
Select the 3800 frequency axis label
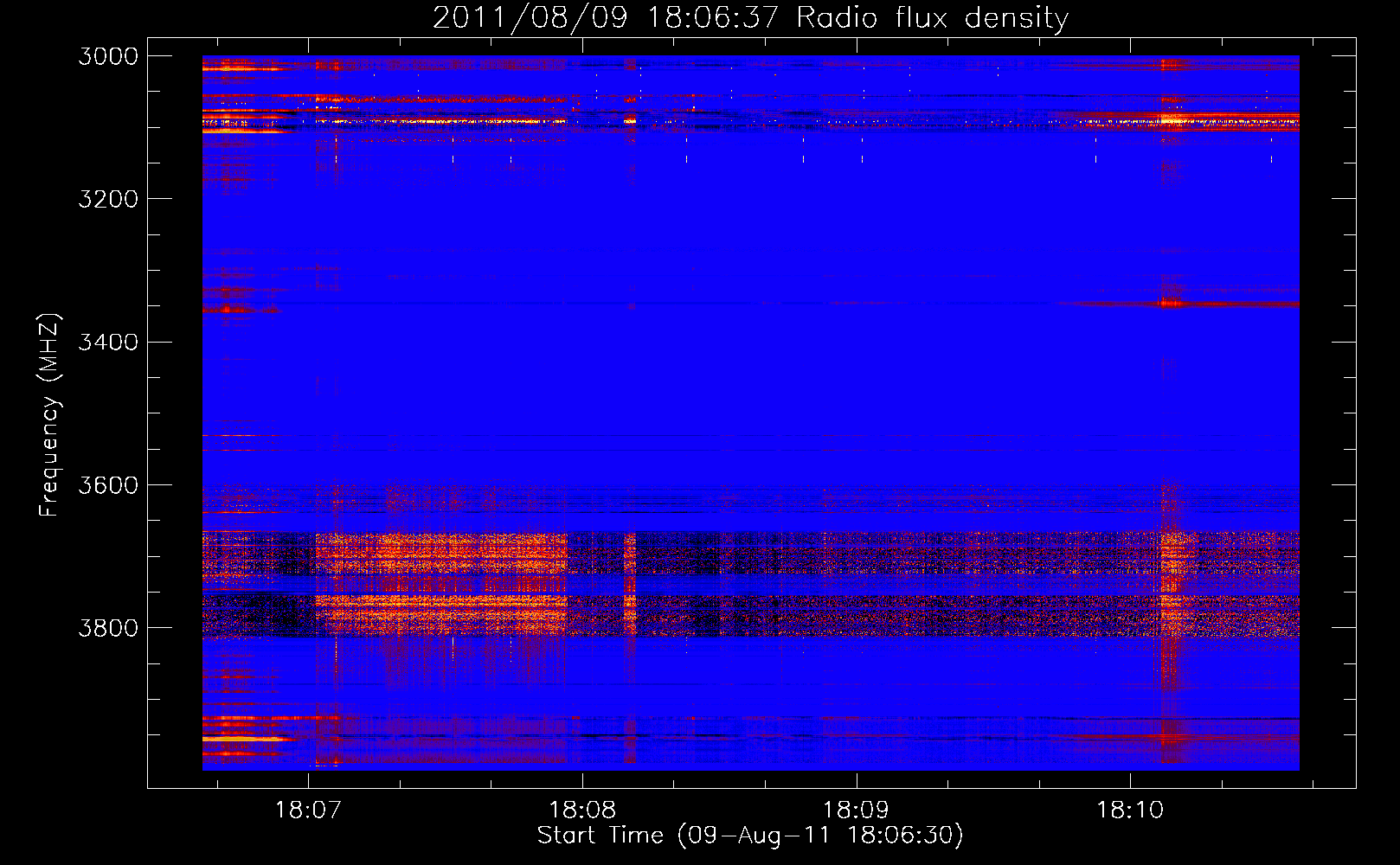tap(108, 628)
